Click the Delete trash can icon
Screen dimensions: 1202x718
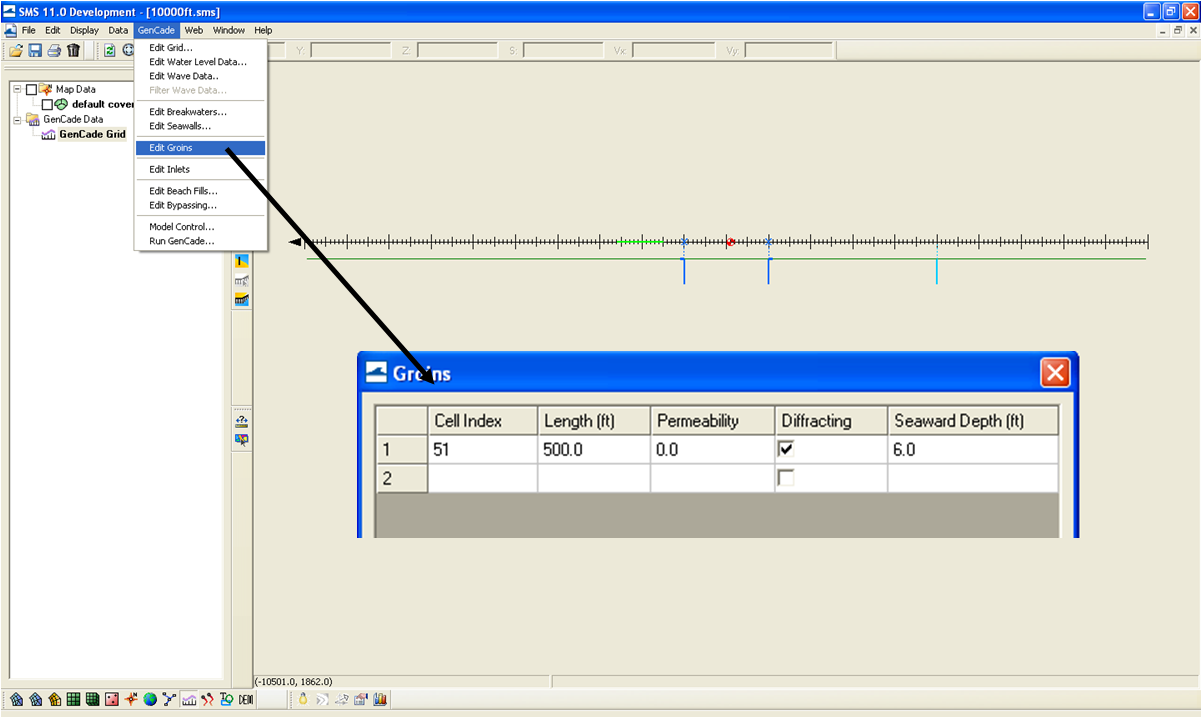(73, 50)
